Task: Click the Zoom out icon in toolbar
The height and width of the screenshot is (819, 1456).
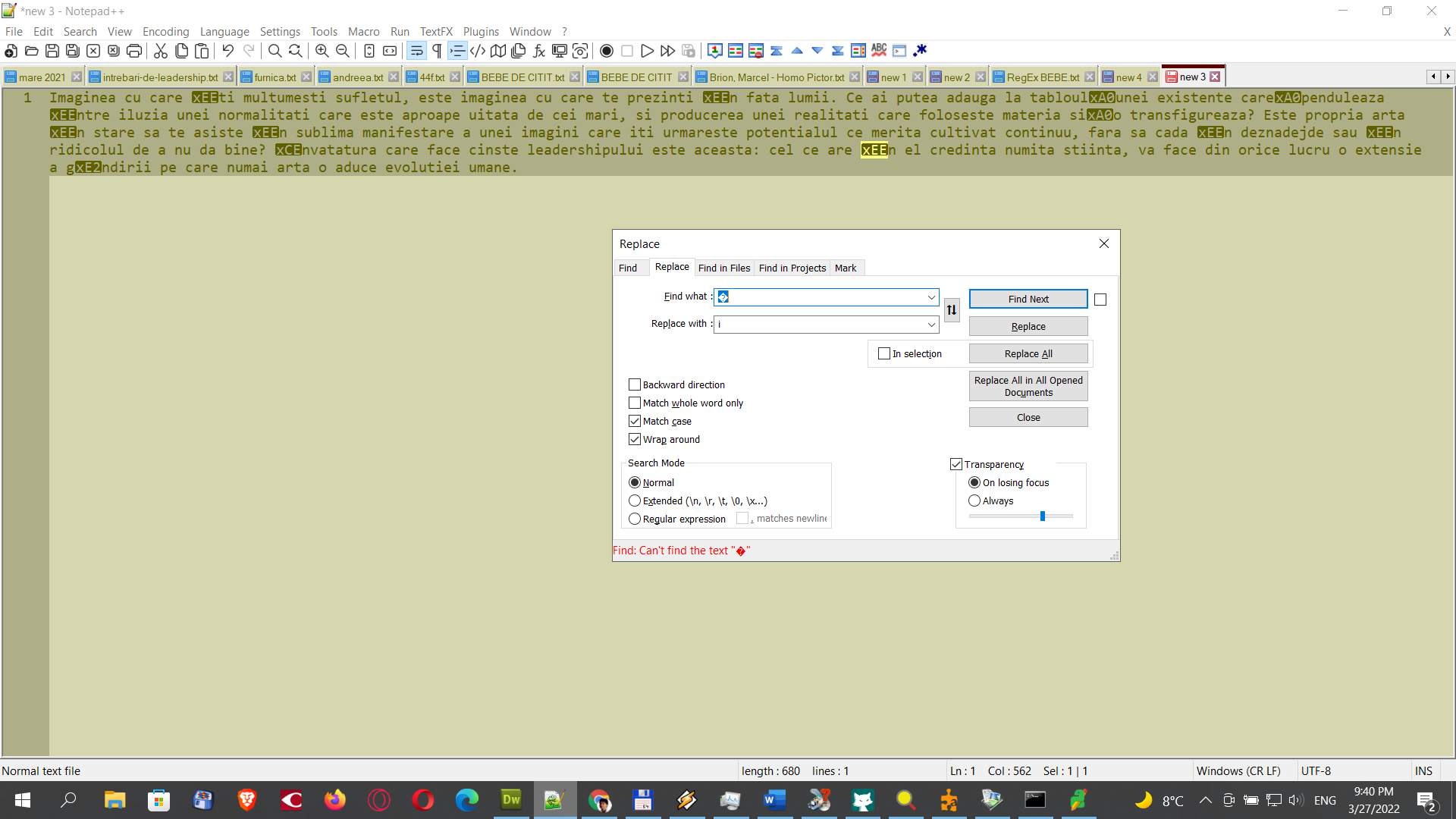Action: pos(338,51)
